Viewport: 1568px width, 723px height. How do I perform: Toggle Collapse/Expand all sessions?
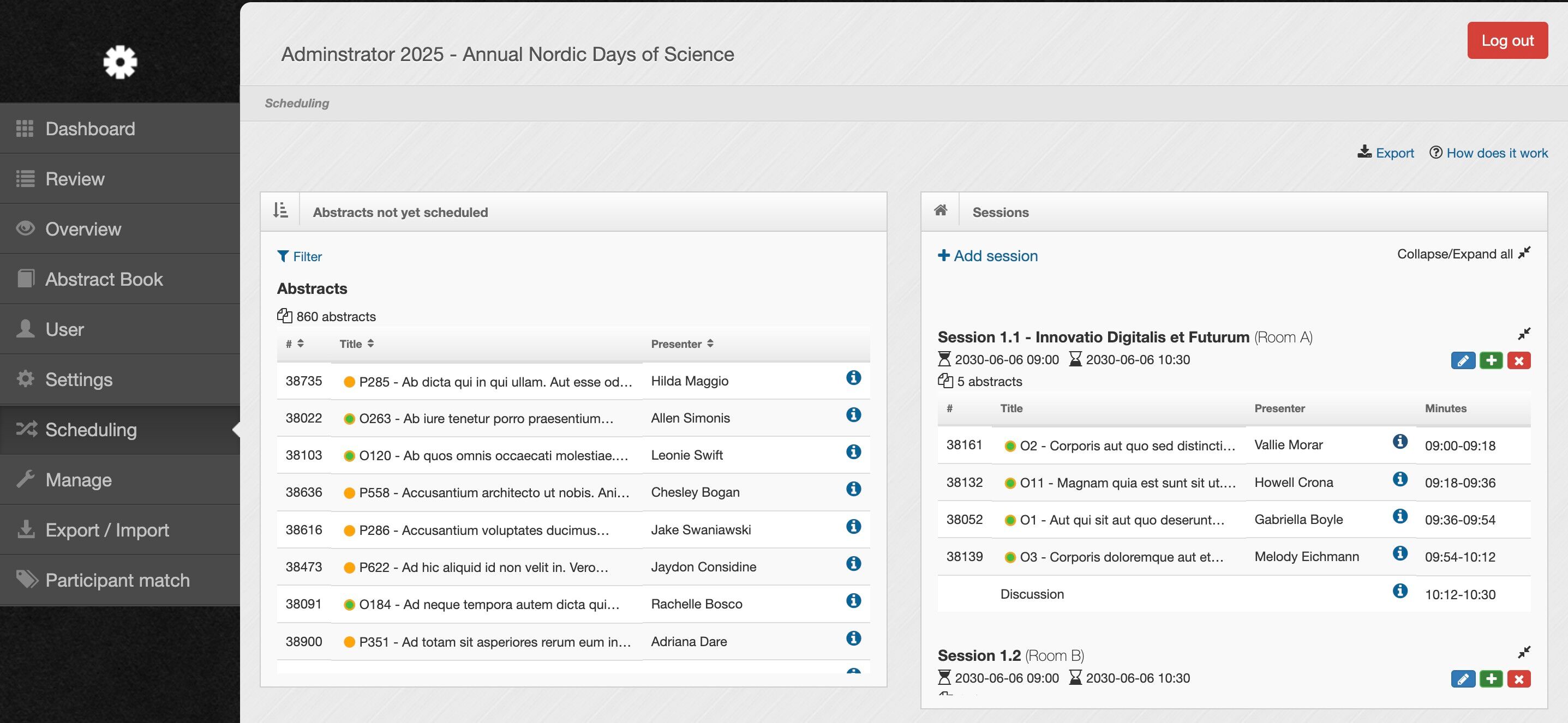pos(1463,254)
